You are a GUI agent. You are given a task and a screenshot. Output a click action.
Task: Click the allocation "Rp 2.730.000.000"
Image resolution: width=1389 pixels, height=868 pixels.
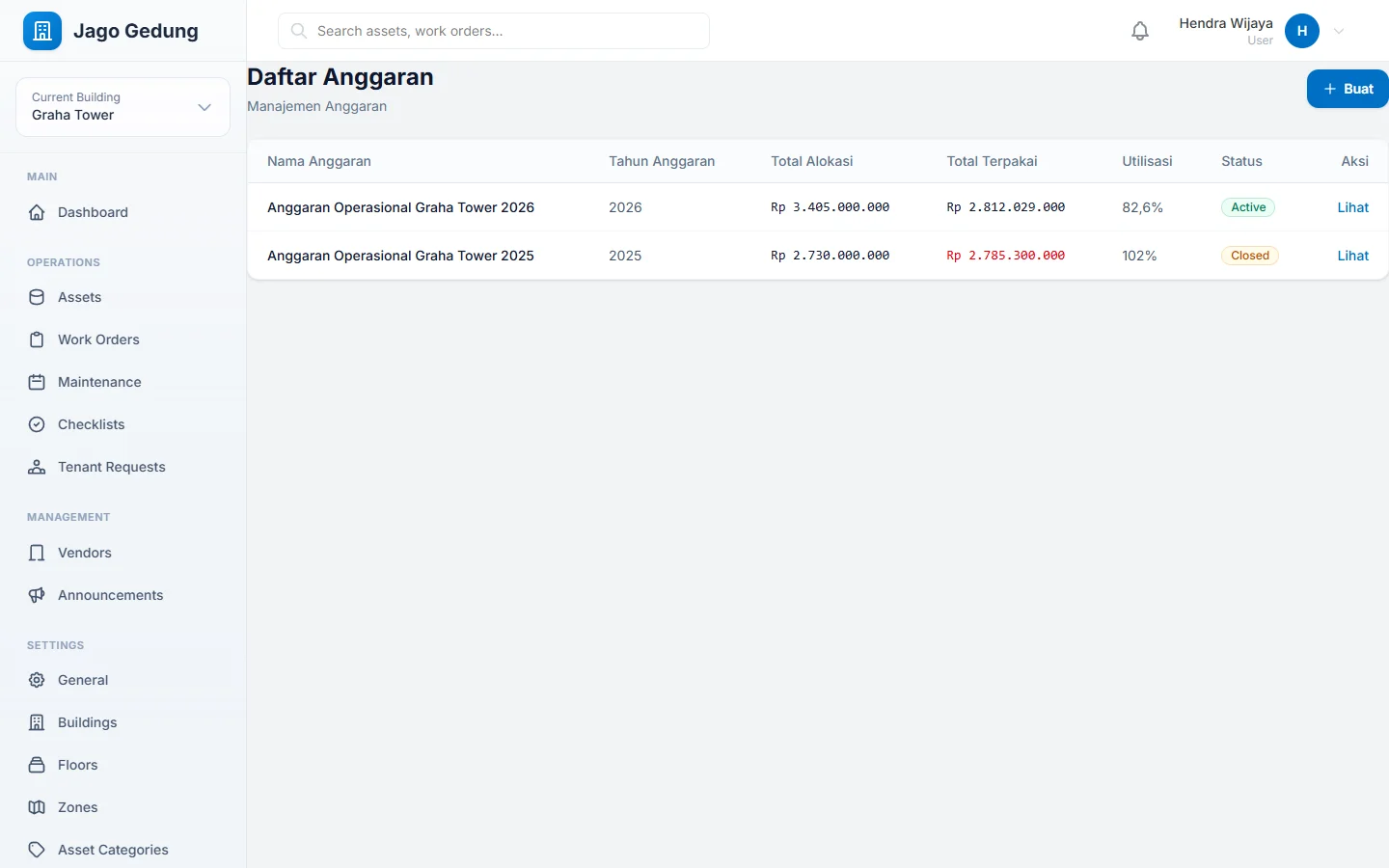[x=831, y=256]
